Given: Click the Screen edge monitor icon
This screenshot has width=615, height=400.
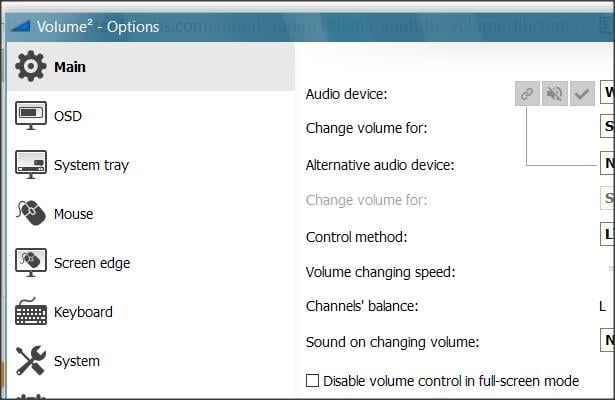Looking at the screenshot, I should coord(31,262).
